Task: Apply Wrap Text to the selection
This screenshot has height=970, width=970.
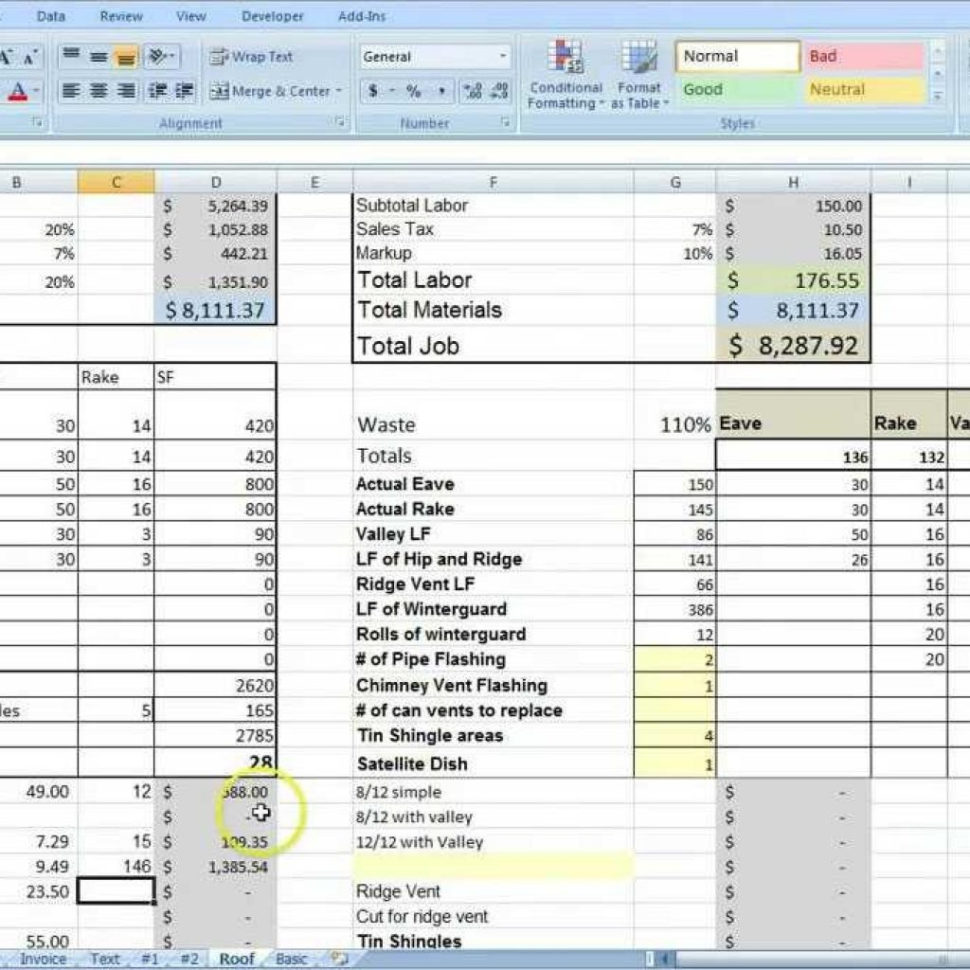Action: (250, 57)
